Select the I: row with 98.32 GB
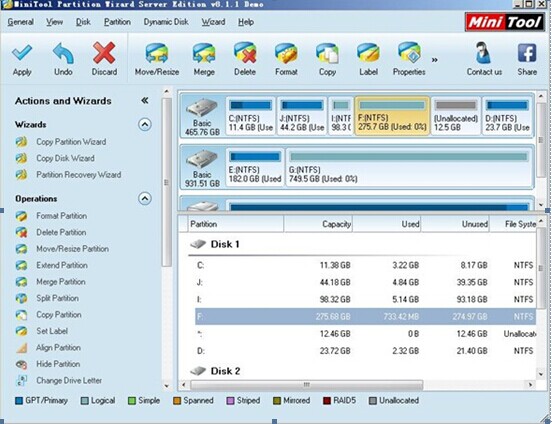552x424 pixels. point(365,299)
